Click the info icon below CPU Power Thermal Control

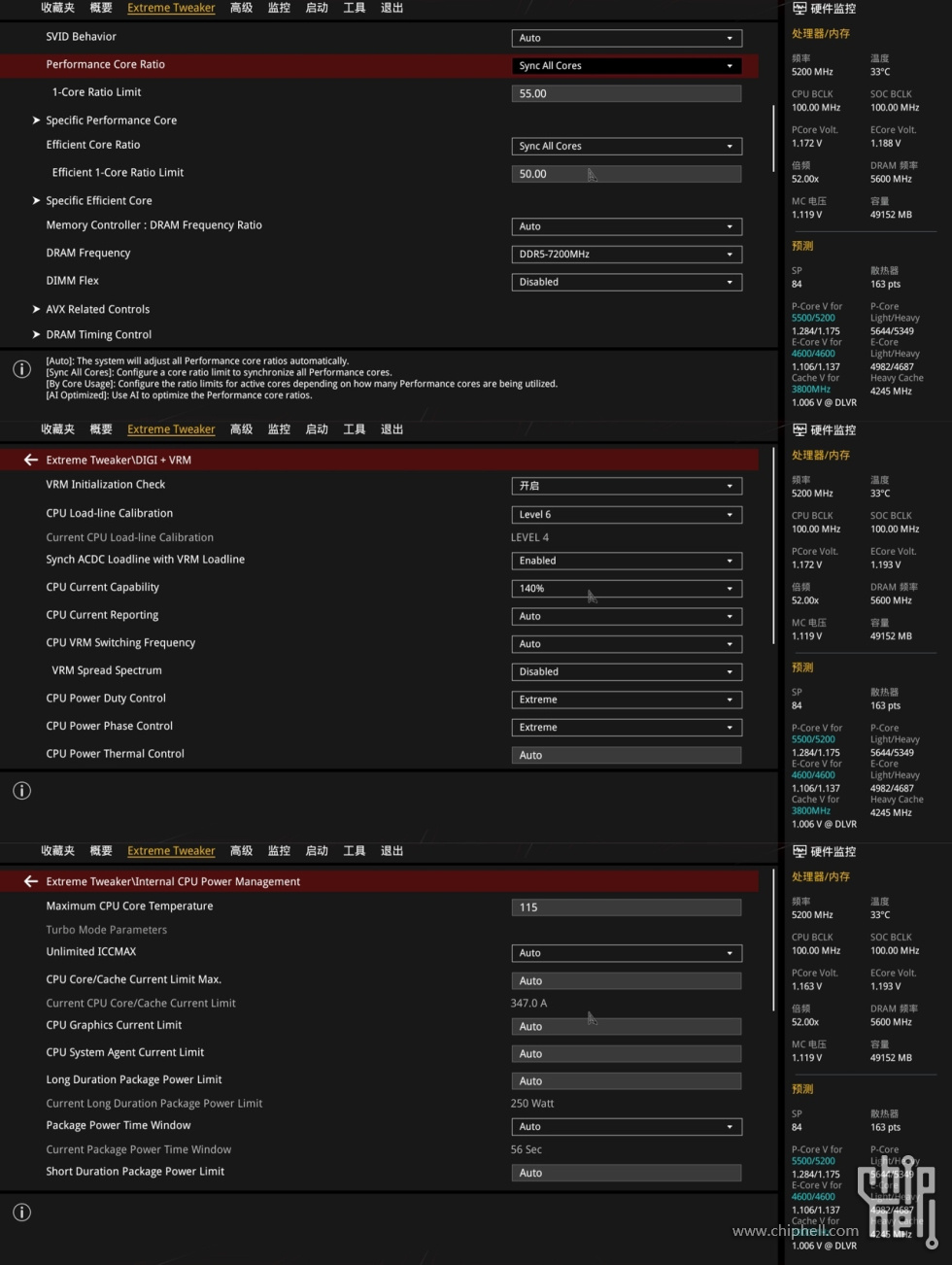tap(21, 791)
